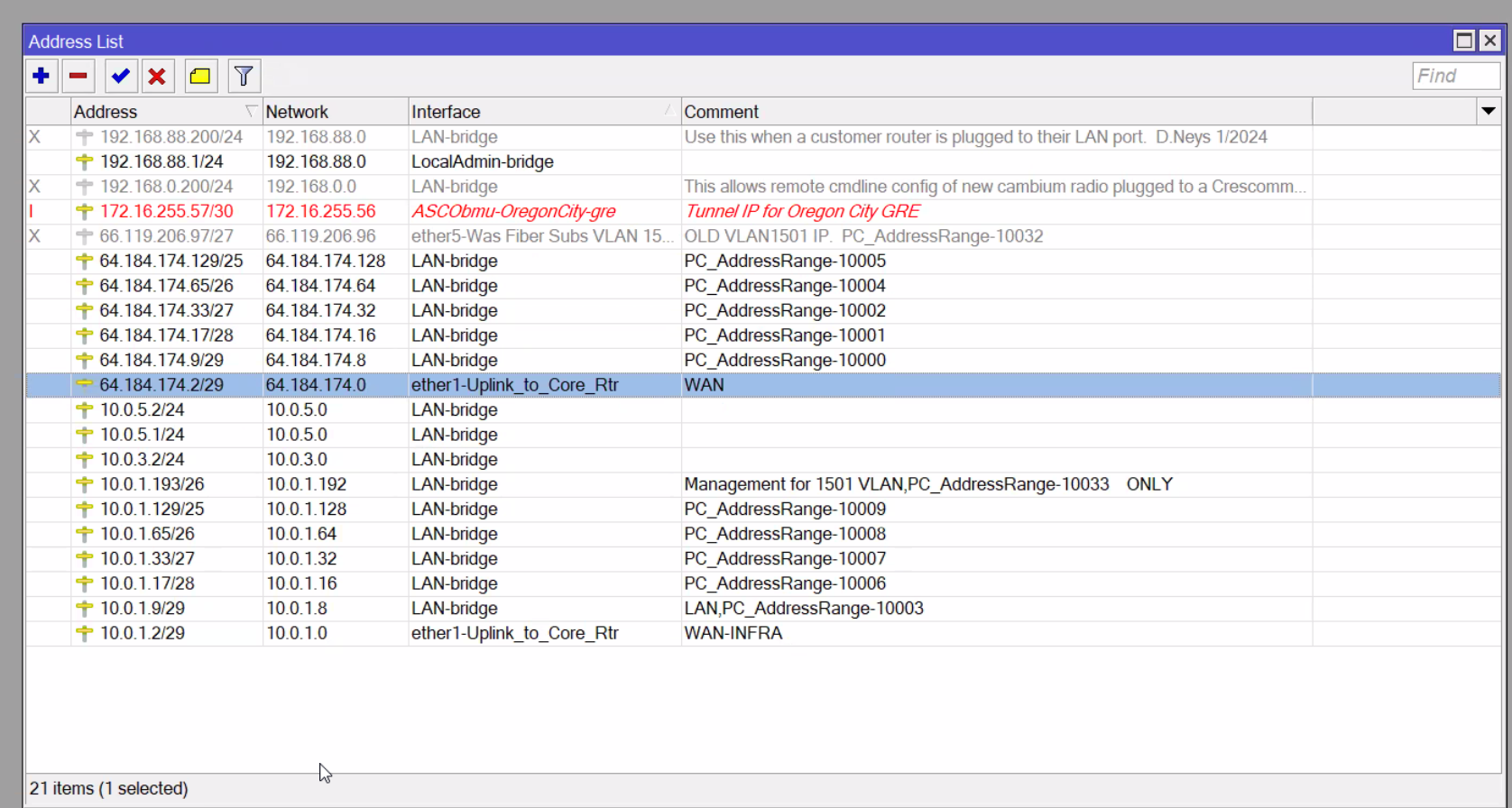Open the column chooser dropdown arrow
Screen dimensions: 1512x808
(1489, 112)
